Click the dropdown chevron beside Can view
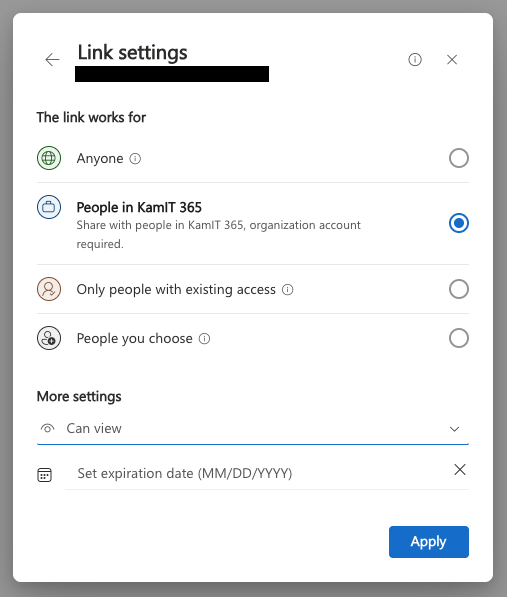The height and width of the screenshot is (597, 507). [x=454, y=429]
